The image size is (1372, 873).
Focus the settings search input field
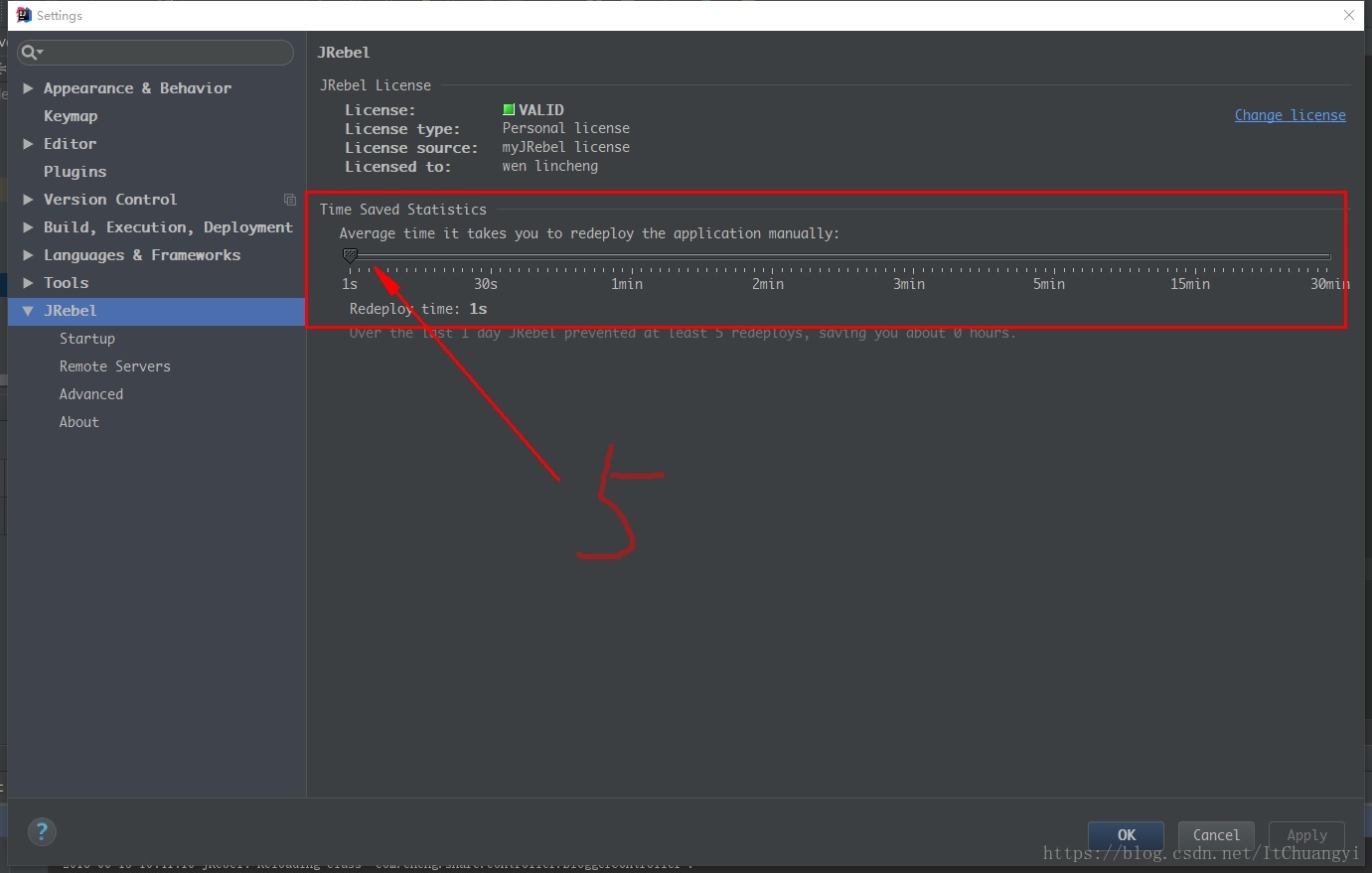click(155, 53)
